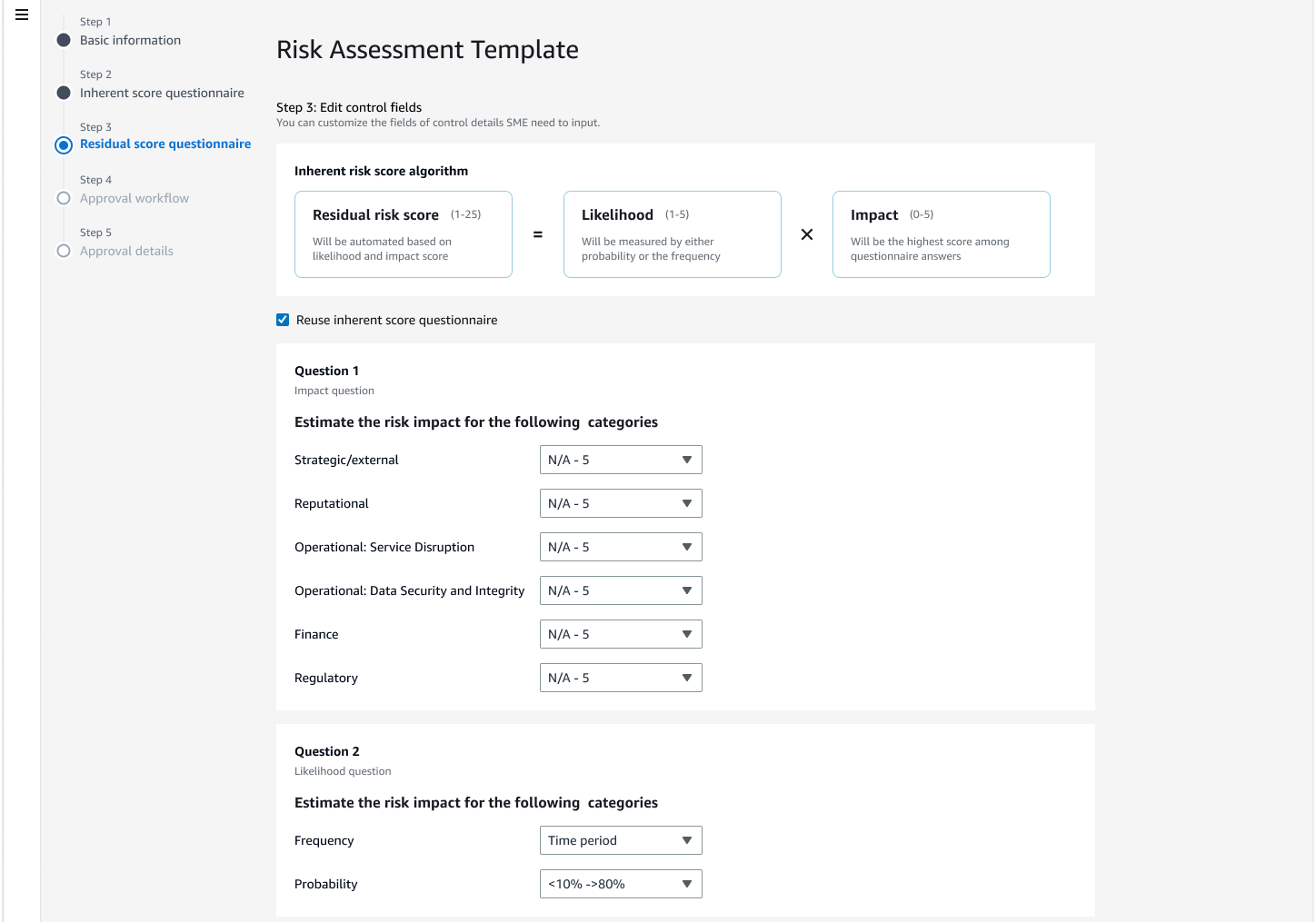
Task: Go to Inherent score questionnaire step
Action: point(162,93)
